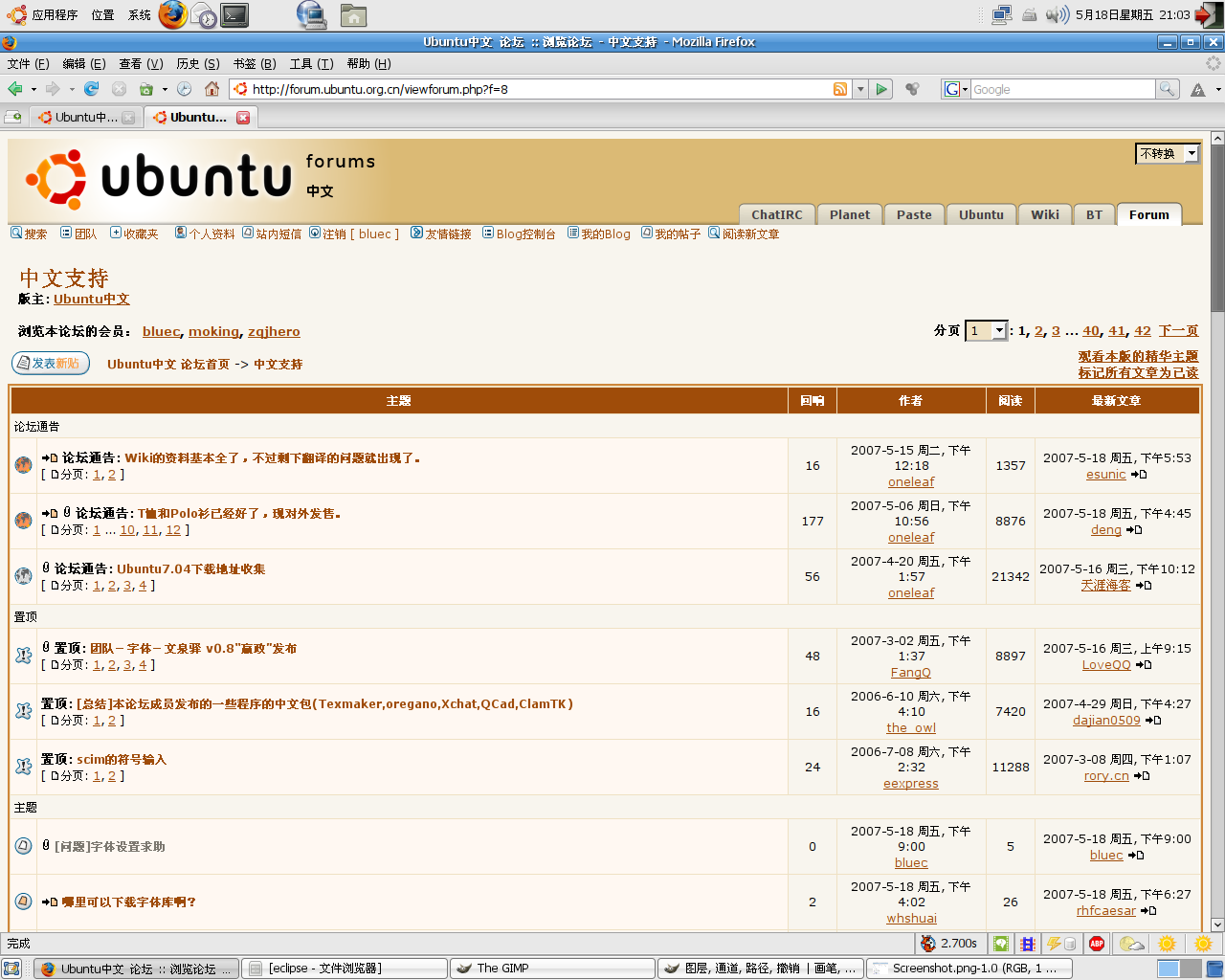Click the red logout icon in top panel
This screenshot has width=1225, height=980.
1208,14
